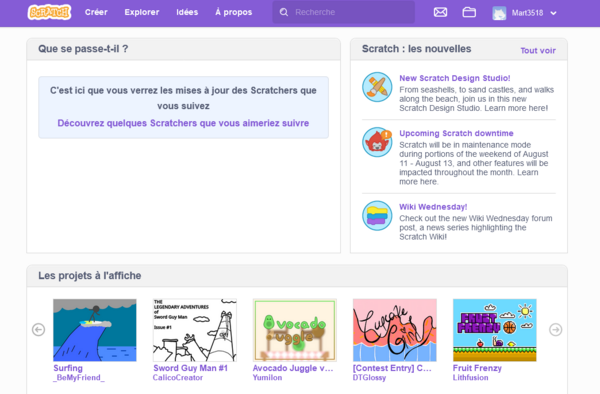Visit author DTGlossy profile

[x=369, y=378]
